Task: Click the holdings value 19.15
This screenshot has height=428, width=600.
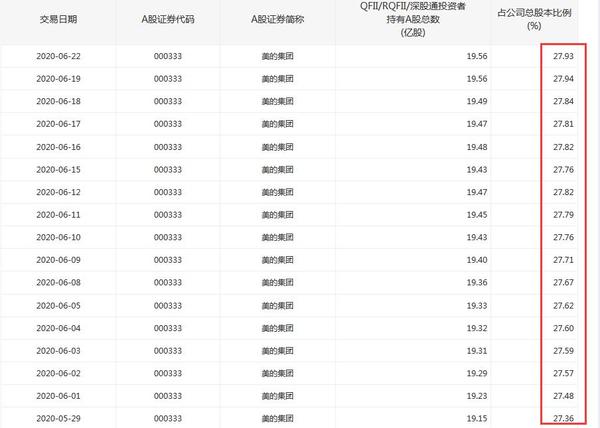Action: [x=477, y=418]
